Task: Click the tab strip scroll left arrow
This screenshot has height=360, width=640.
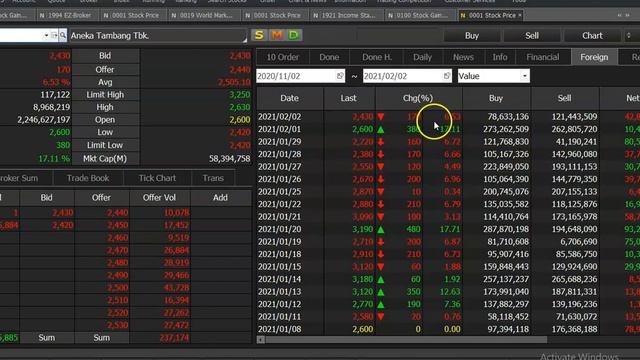Action: coord(620,15)
